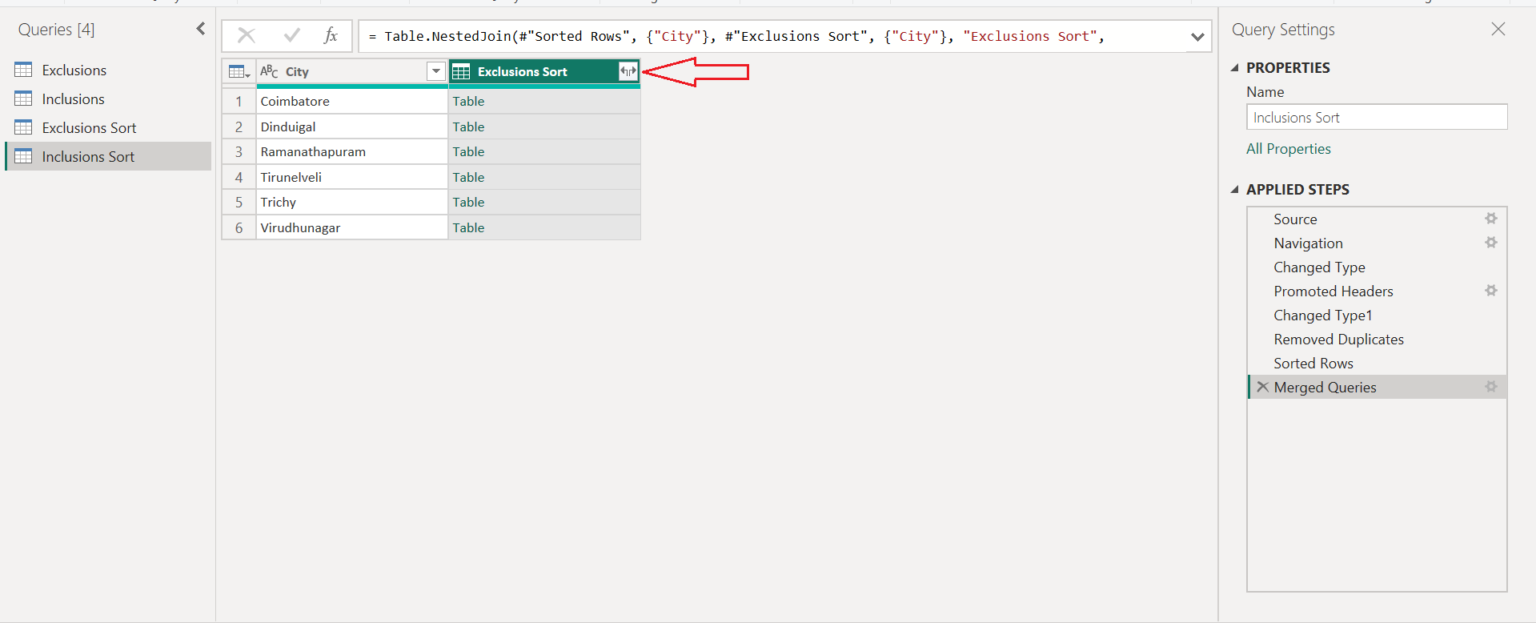
Task: Select the Navigation applied step
Action: 1377,243
